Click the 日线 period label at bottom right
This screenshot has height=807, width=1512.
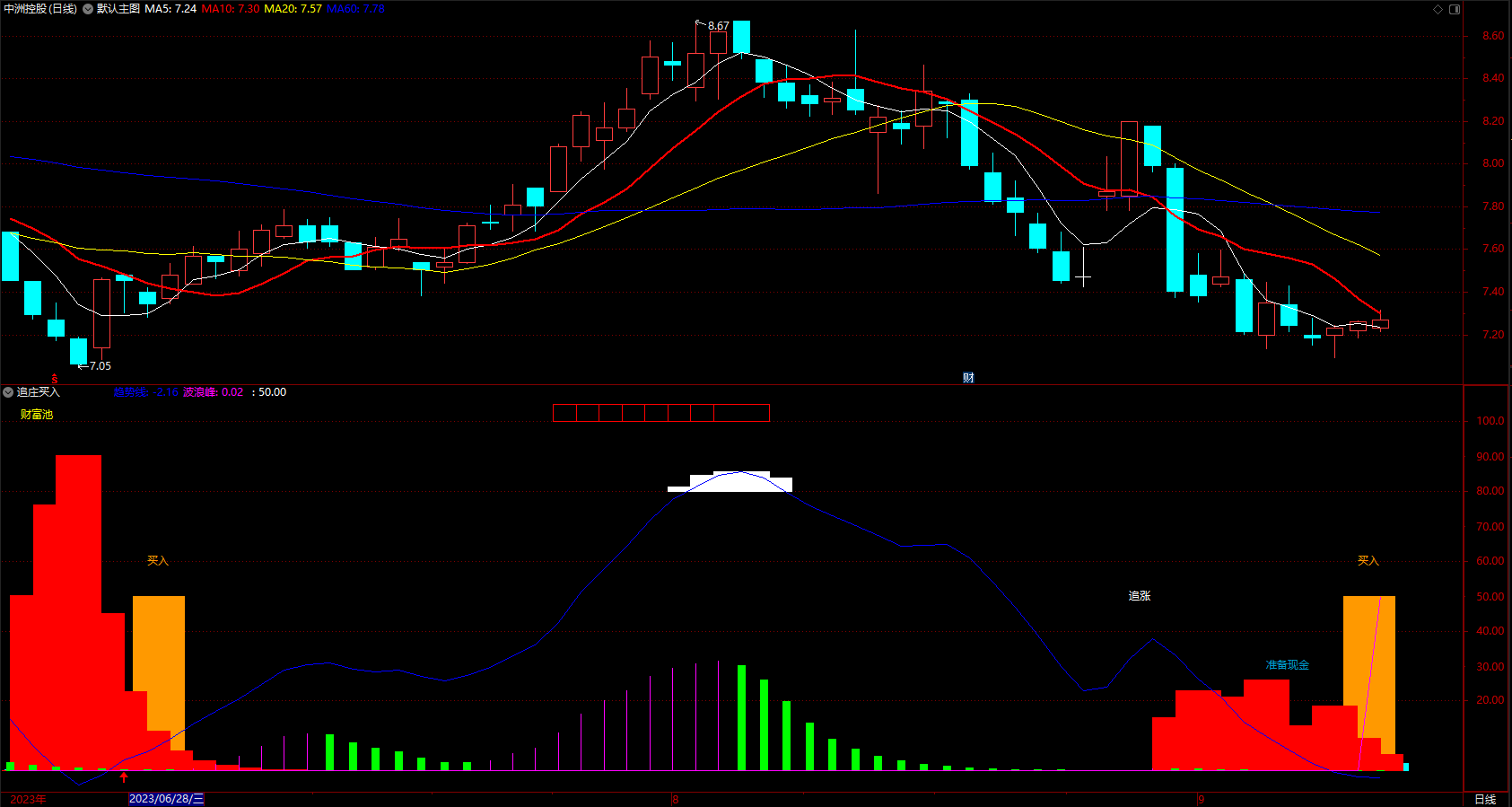pyautogui.click(x=1485, y=799)
